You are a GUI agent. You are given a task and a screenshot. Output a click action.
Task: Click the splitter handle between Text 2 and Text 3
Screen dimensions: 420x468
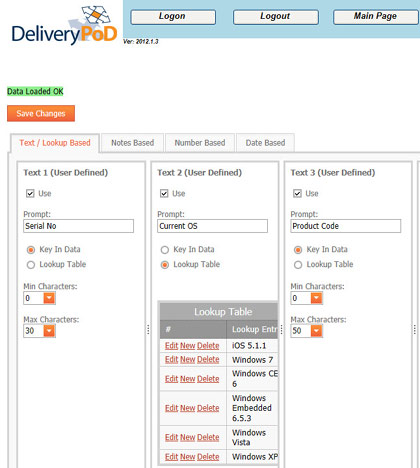(x=282, y=329)
